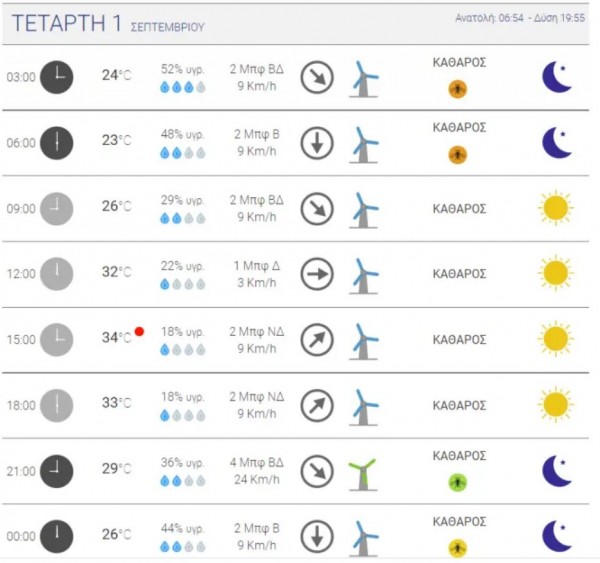Click the moon icon in 03:00 row
Viewport: 600px width, 563px height.
(556, 76)
